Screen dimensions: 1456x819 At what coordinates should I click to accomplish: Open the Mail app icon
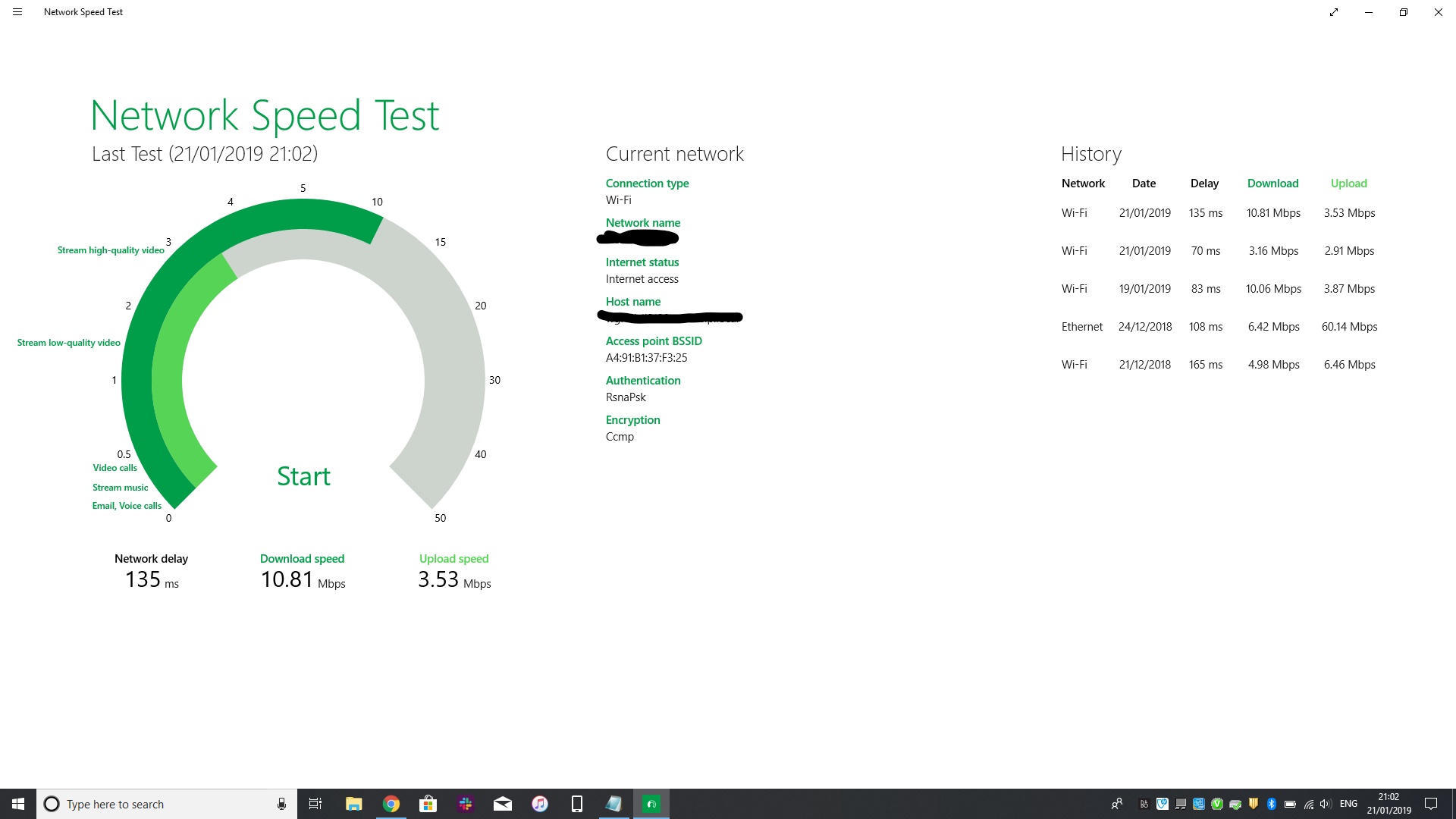click(503, 804)
